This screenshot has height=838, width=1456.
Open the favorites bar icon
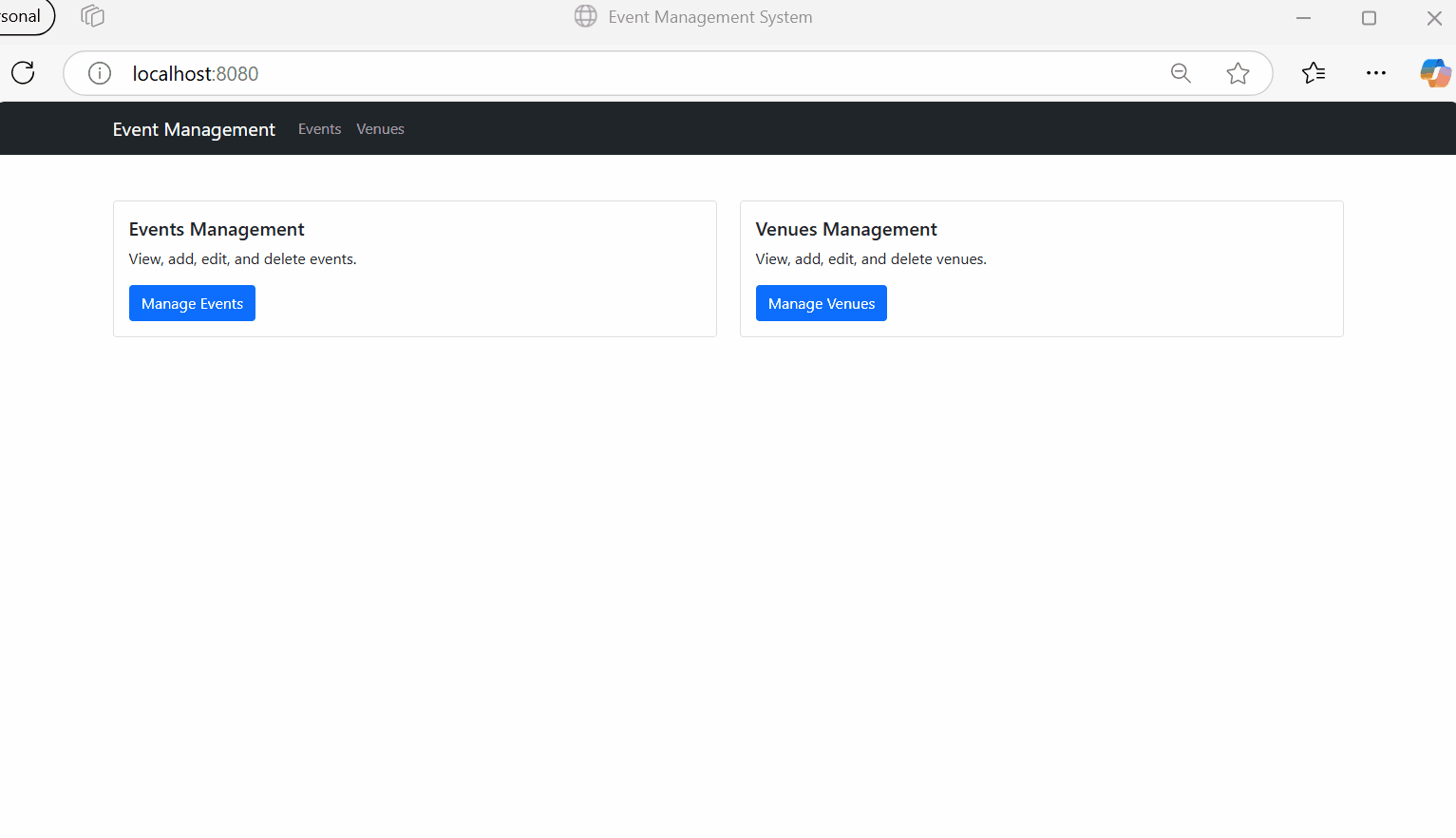pos(1314,72)
